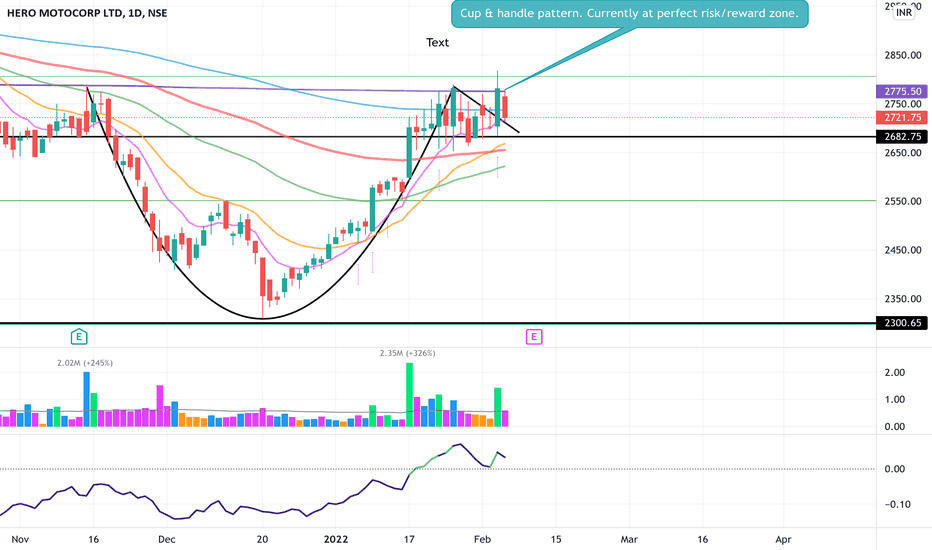Screen dimensions: 932x550
Task: Click the tallest green volume bar
Action: (409, 395)
